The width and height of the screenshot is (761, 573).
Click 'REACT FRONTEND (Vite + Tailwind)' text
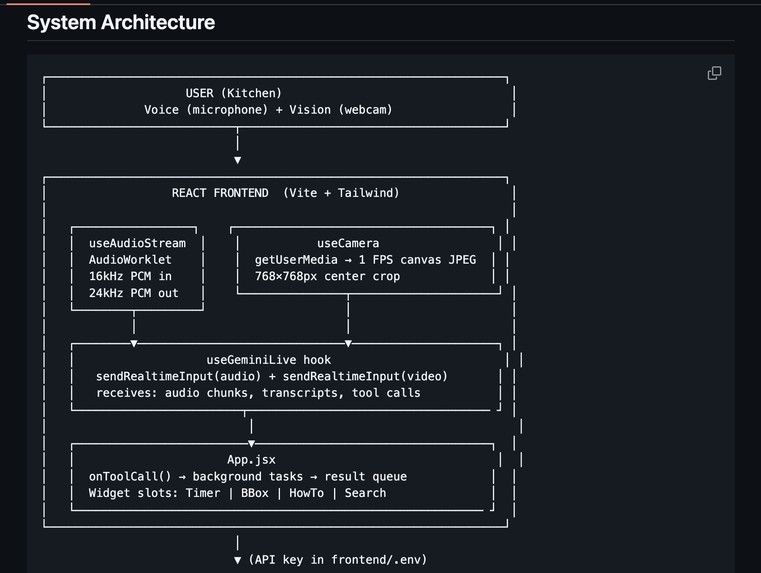pyautogui.click(x=285, y=193)
